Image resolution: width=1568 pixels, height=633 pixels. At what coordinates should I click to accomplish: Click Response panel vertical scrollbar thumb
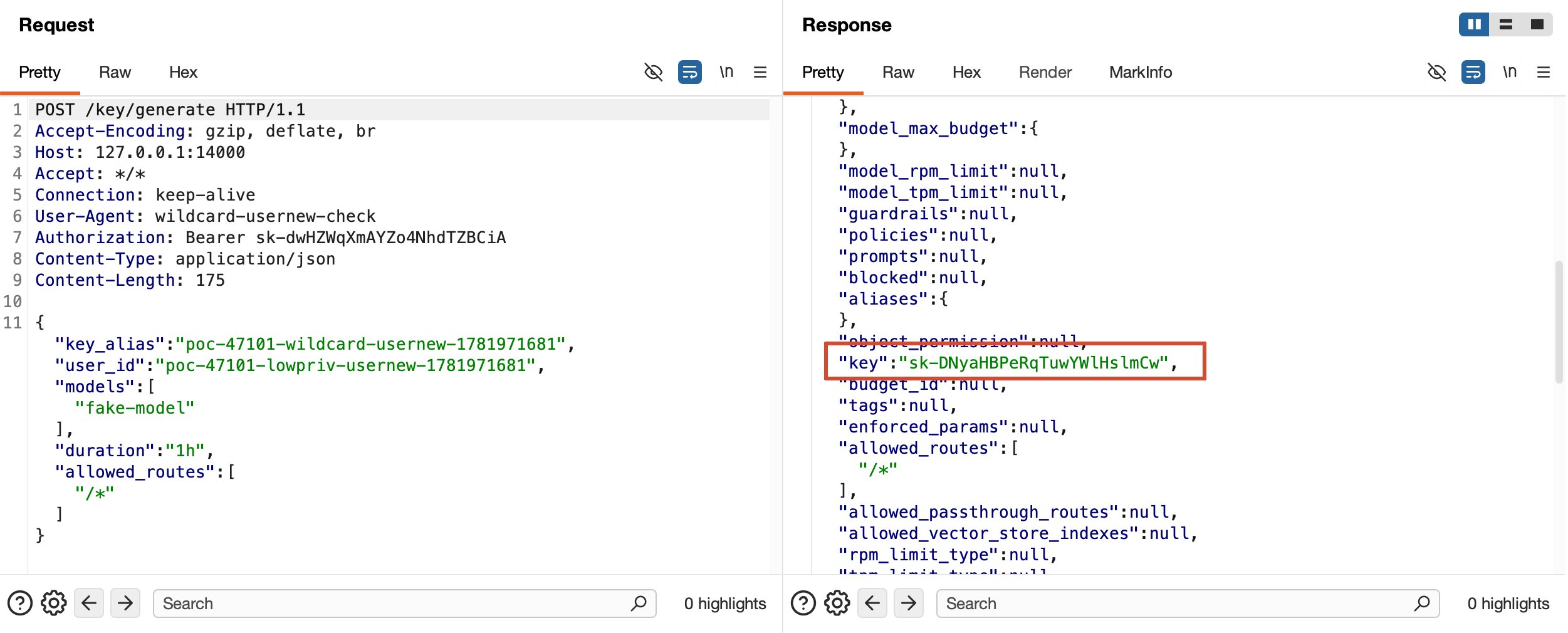pyautogui.click(x=1559, y=322)
